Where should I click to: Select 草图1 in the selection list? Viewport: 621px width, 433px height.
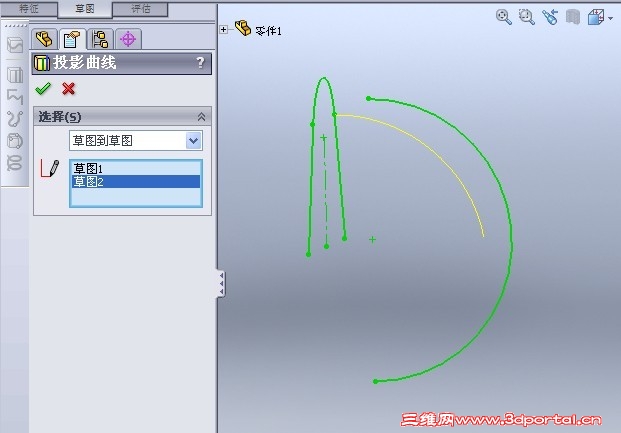tap(135, 168)
